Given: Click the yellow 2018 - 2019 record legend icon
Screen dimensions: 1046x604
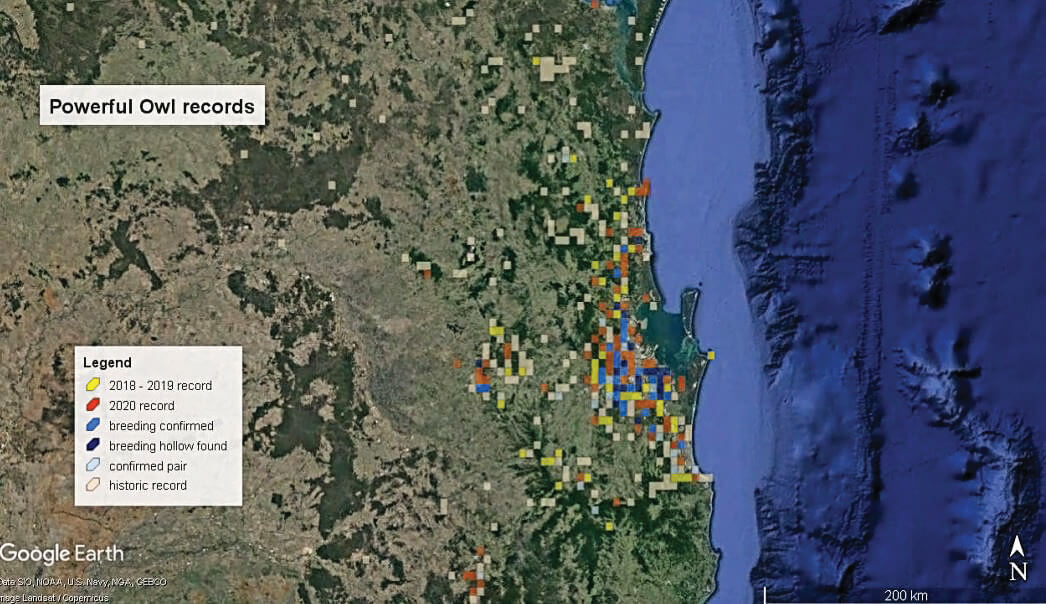Looking at the screenshot, I should coord(91,385).
